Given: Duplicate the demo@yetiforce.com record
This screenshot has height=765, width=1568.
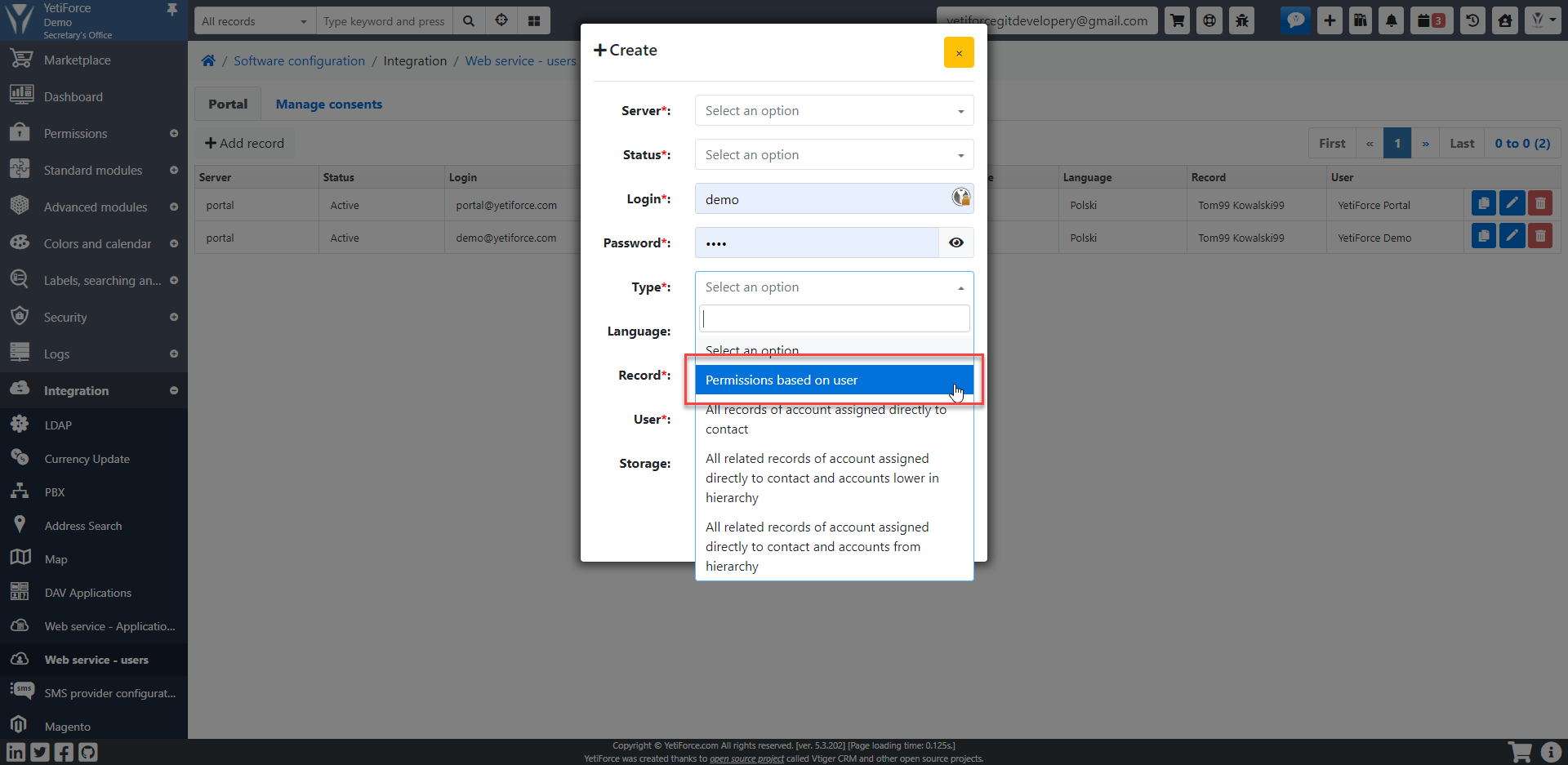Looking at the screenshot, I should coord(1483,237).
